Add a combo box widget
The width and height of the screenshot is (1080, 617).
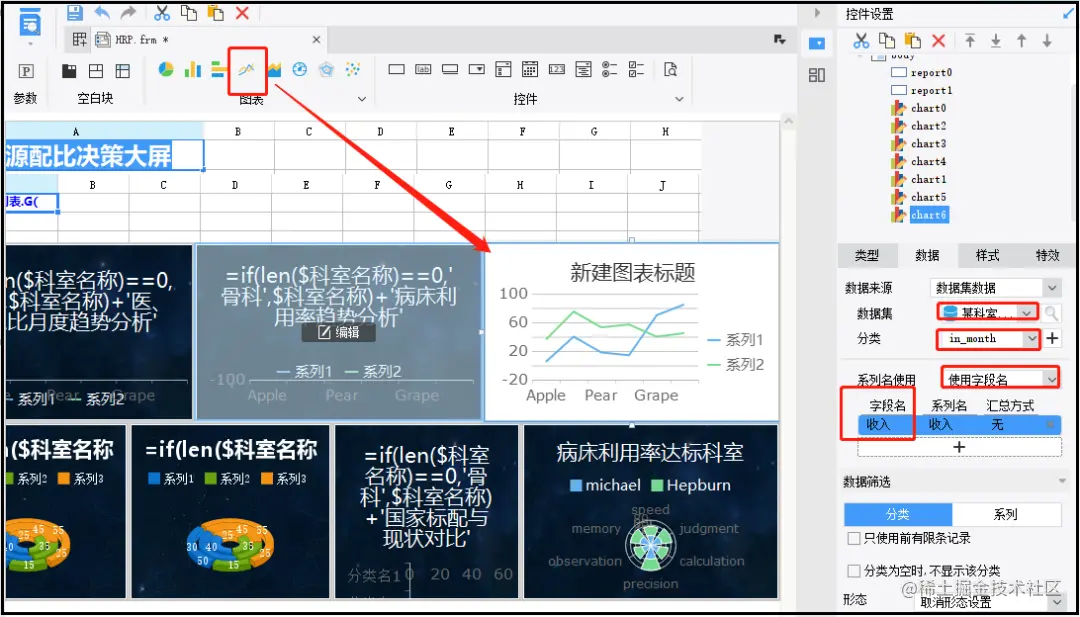pyautogui.click(x=477, y=69)
